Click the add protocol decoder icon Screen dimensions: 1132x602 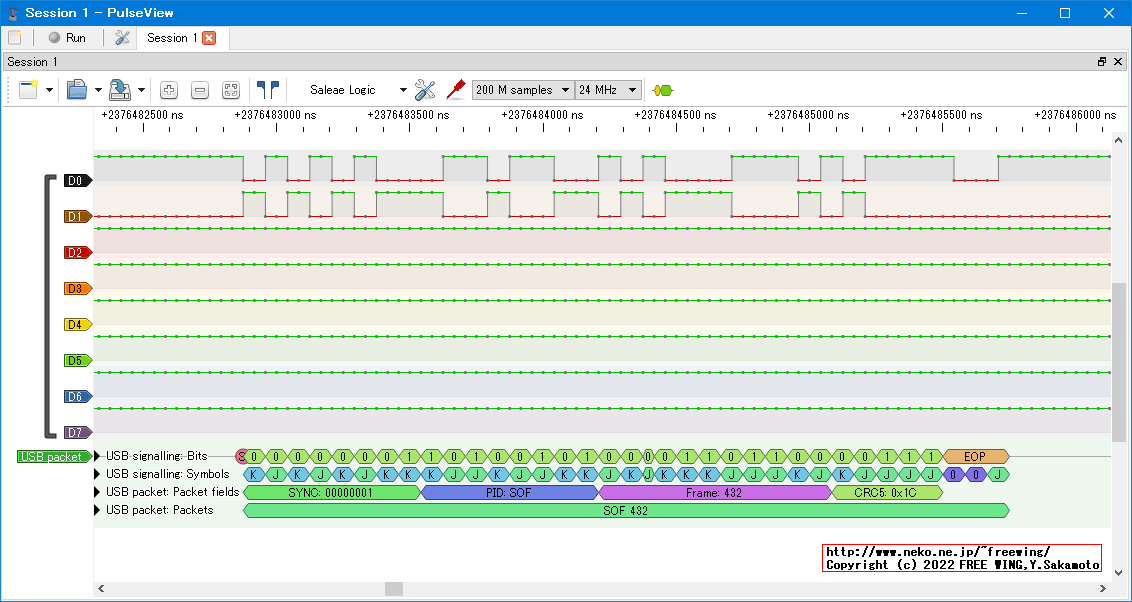[x=662, y=90]
